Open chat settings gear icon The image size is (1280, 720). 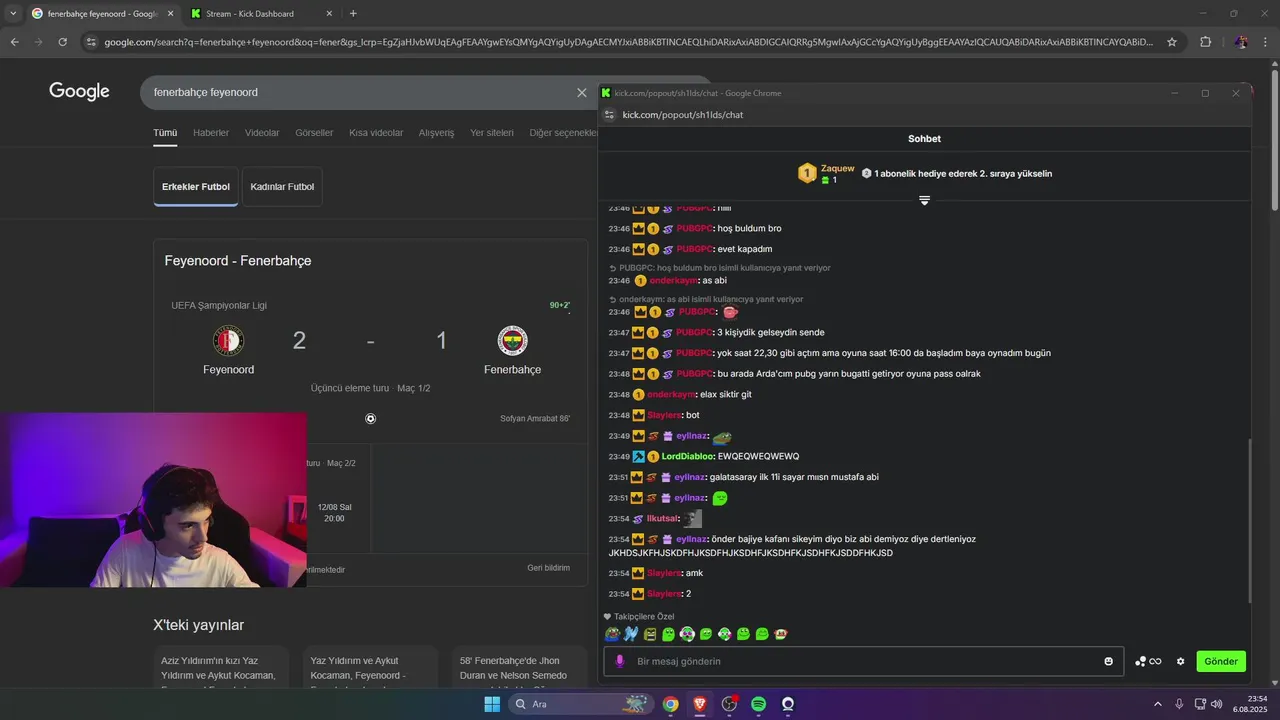(x=1180, y=661)
